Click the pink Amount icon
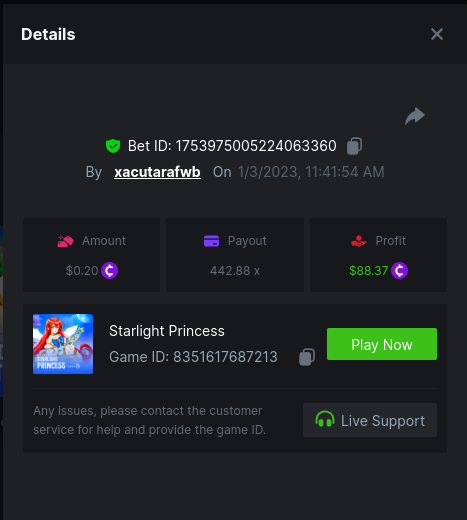This screenshot has height=520, width=467. [65, 241]
